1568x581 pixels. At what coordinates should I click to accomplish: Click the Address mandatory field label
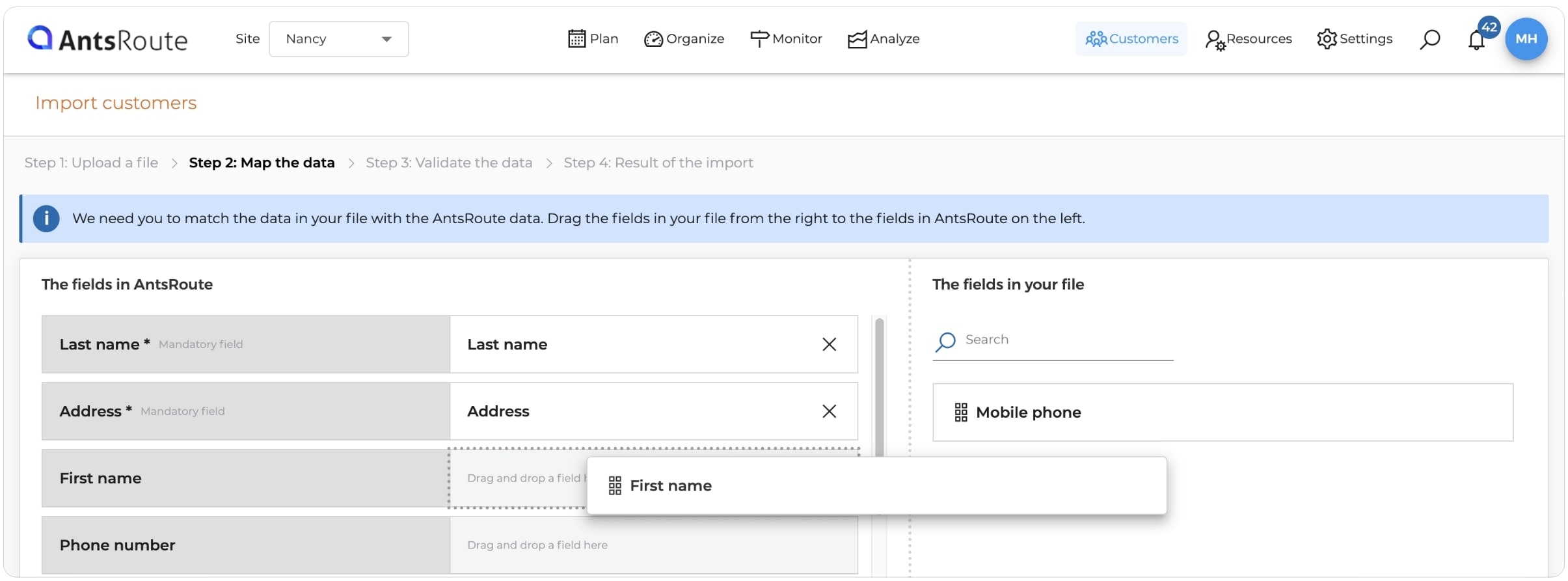[x=246, y=411]
